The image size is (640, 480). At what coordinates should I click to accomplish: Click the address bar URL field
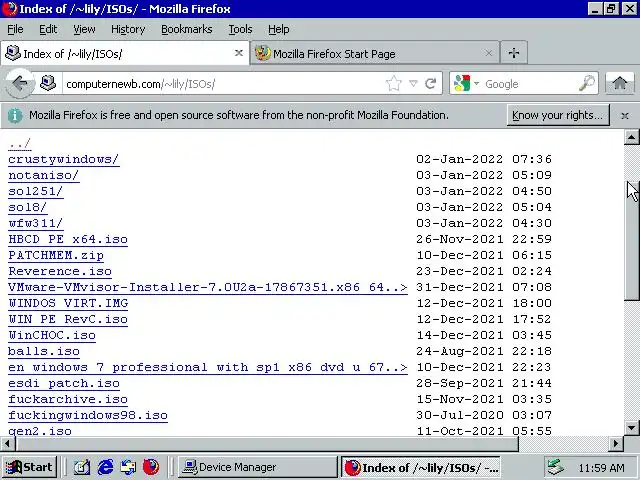coord(224,84)
